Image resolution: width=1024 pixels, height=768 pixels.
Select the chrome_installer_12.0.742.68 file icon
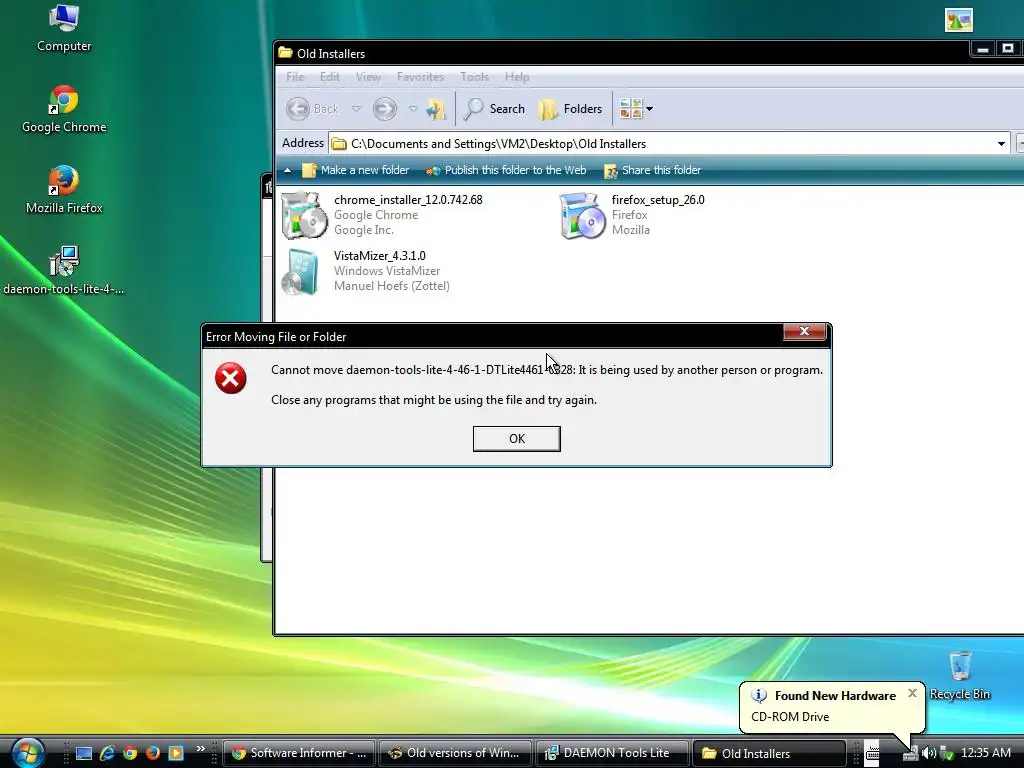pyautogui.click(x=304, y=215)
